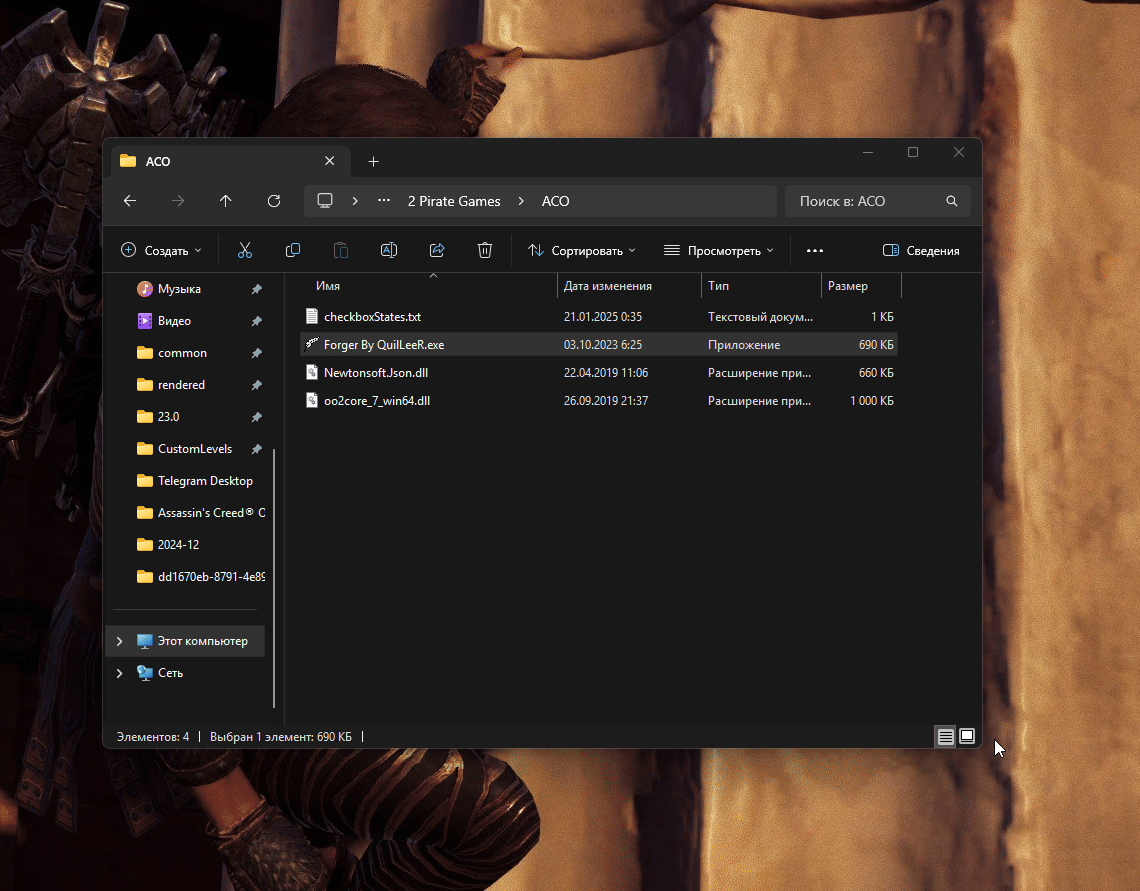Open rendered folder in sidebar
The width and height of the screenshot is (1140, 891).
181,385
